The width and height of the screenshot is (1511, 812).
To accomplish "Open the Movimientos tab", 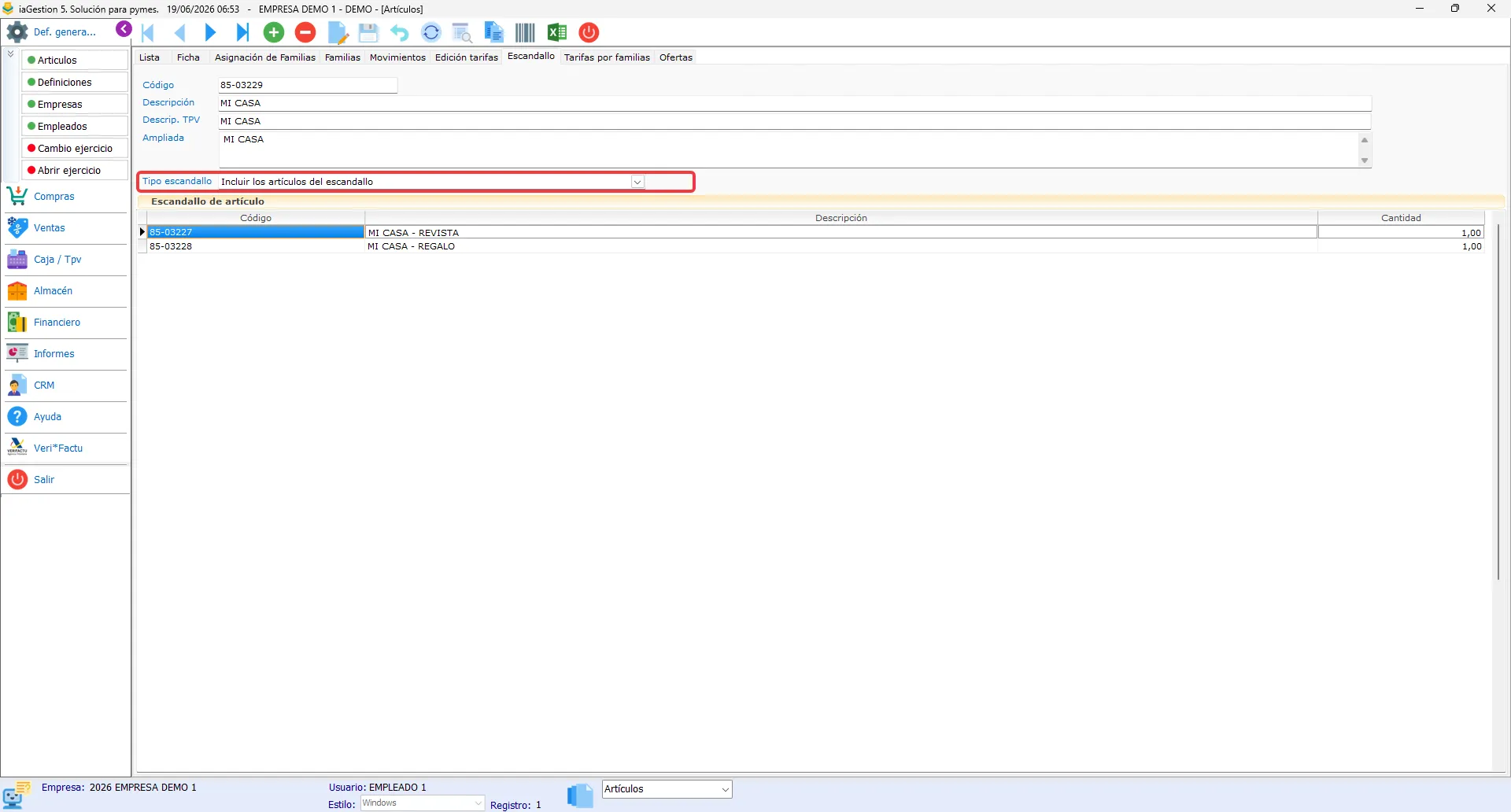I will point(397,57).
